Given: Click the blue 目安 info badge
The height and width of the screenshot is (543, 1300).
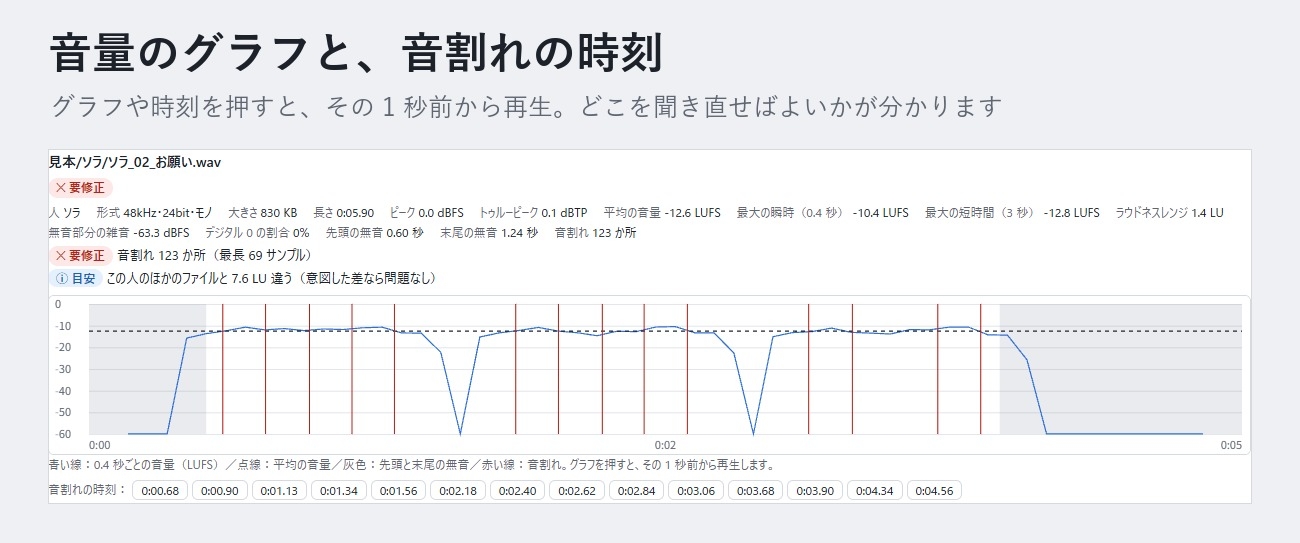Looking at the screenshot, I should 75,278.
